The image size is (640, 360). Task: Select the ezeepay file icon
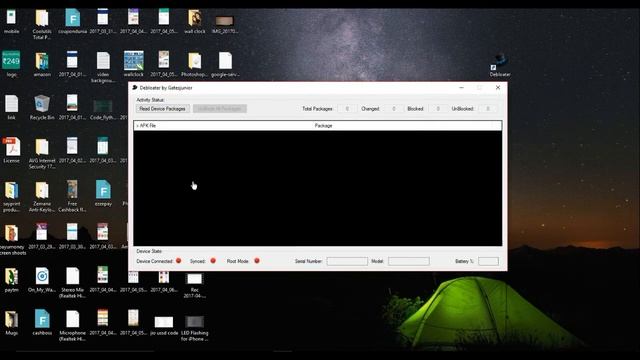point(103,193)
